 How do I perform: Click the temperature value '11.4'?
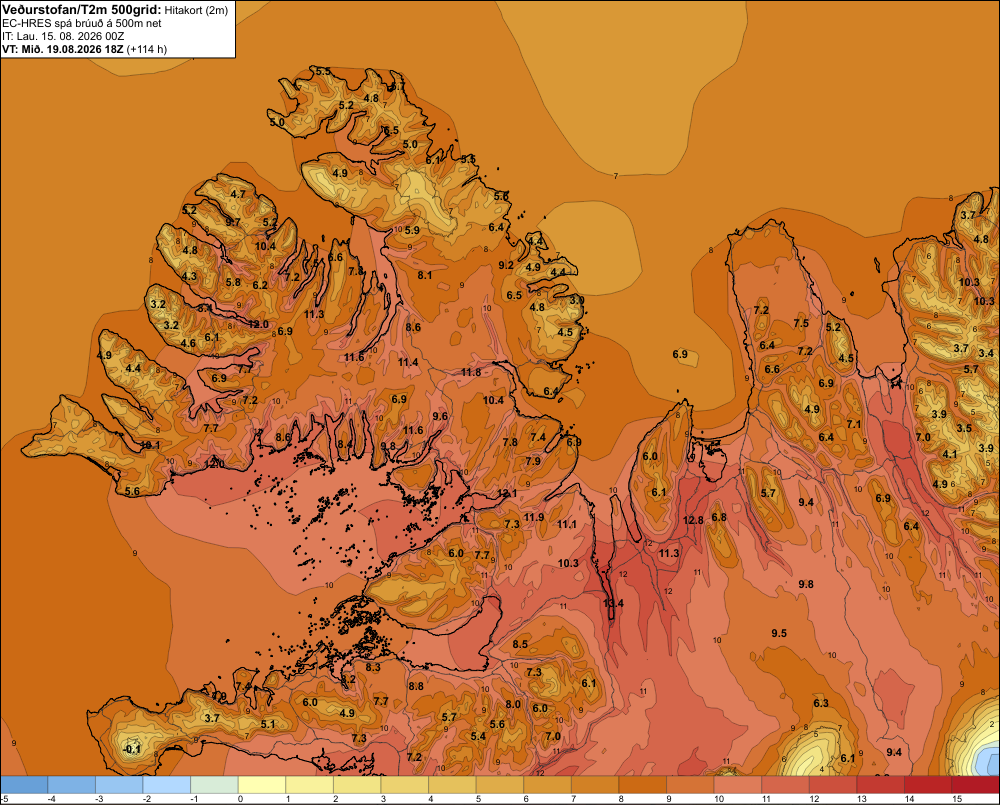(408, 362)
